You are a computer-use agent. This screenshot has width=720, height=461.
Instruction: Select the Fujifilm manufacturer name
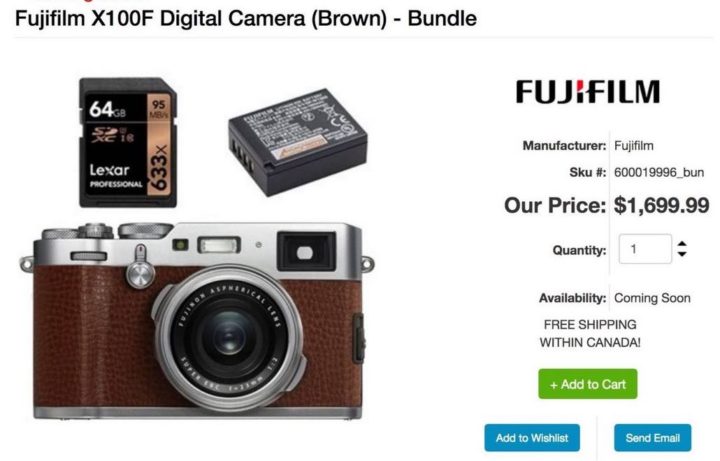click(x=634, y=146)
